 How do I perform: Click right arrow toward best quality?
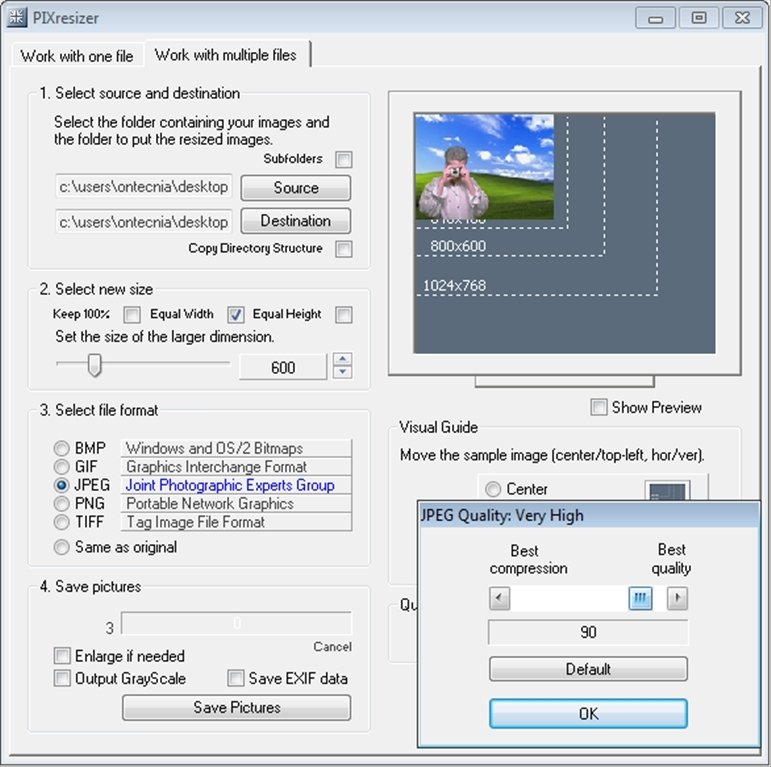click(x=677, y=598)
